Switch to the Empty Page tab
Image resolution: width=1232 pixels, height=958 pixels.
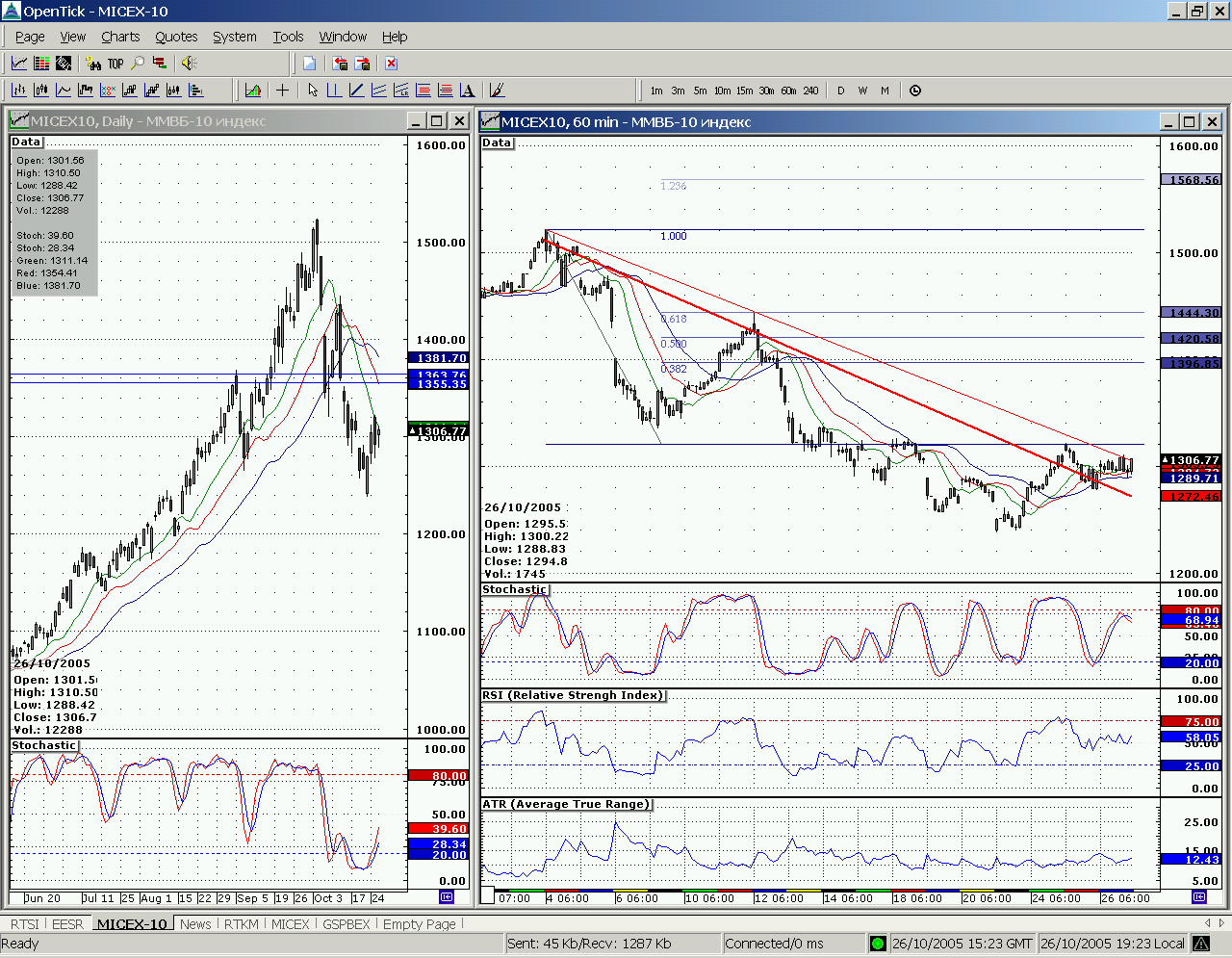[x=420, y=924]
